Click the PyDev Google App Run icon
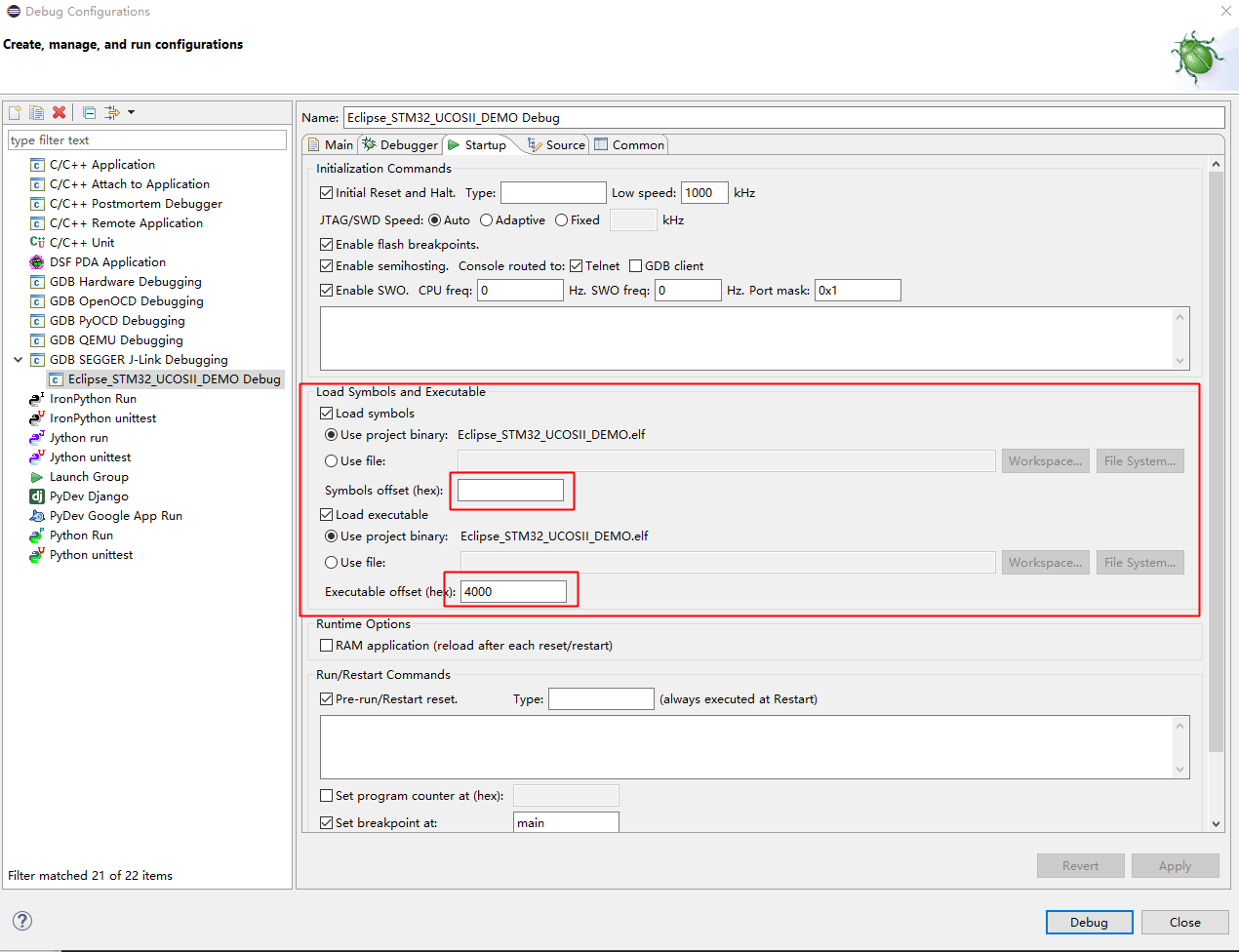The width and height of the screenshot is (1239, 952). coord(37,516)
